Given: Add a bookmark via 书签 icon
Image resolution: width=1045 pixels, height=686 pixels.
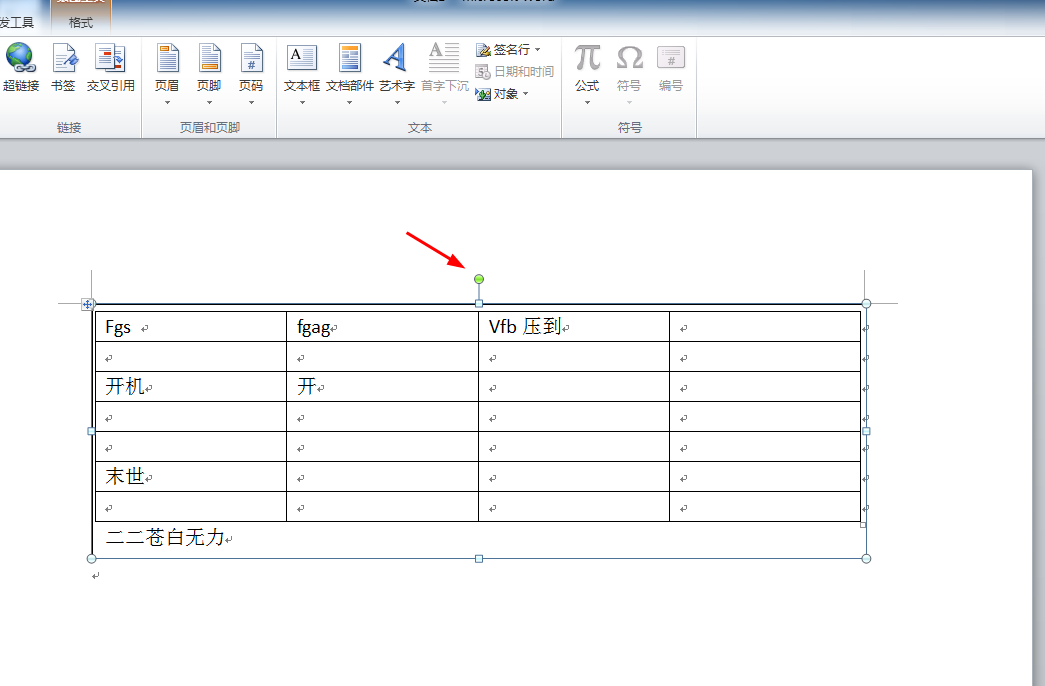Looking at the screenshot, I should coord(64,58).
